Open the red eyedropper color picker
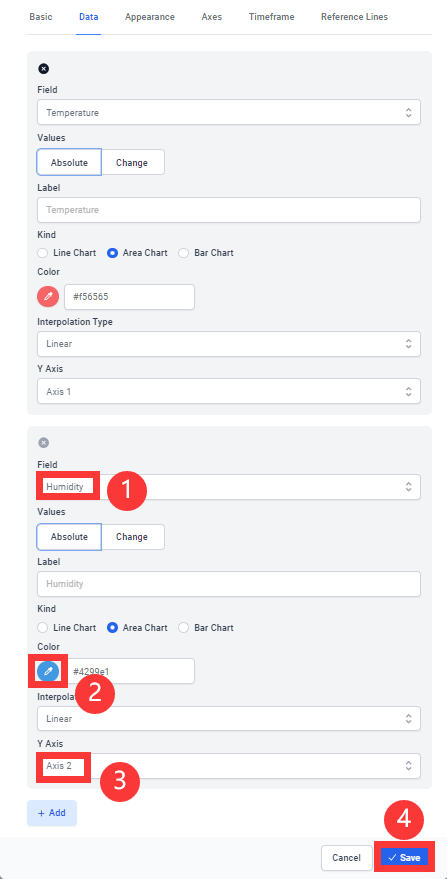 click(48, 297)
